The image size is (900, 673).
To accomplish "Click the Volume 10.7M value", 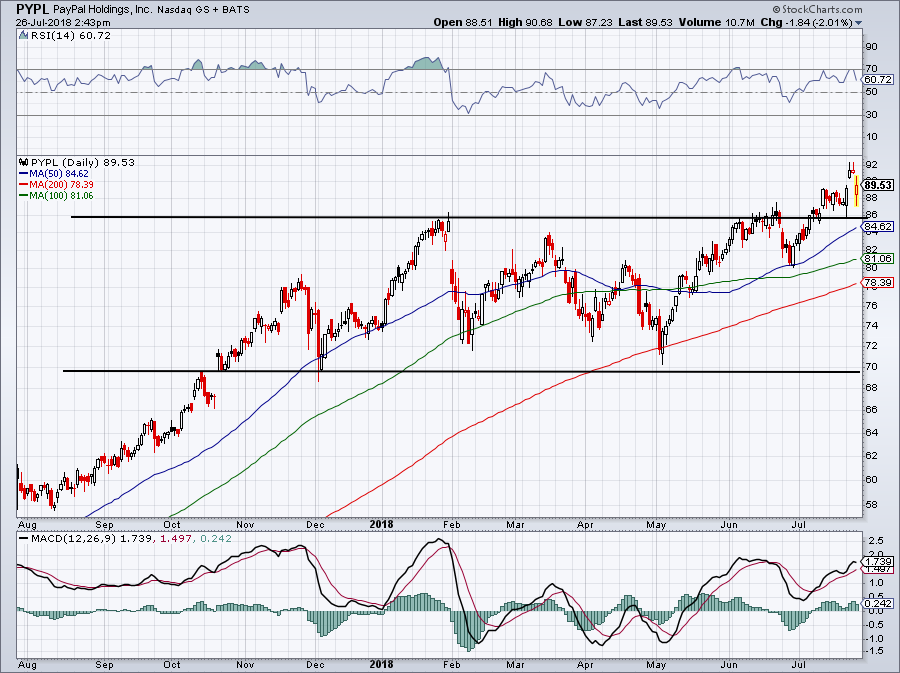I will point(716,22).
